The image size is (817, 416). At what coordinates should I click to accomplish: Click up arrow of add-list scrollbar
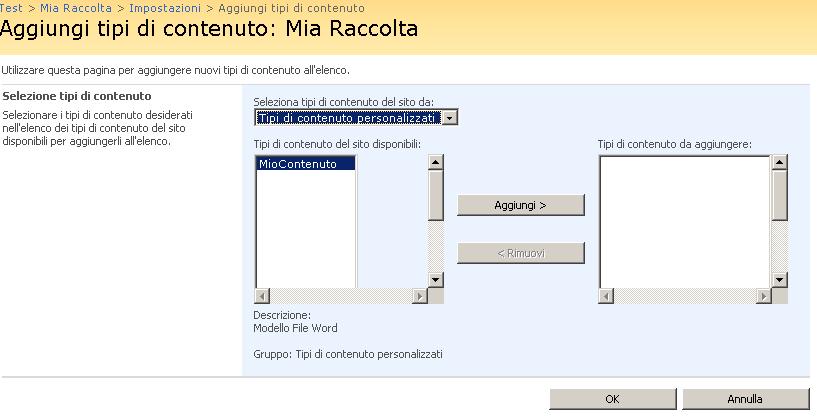pos(779,162)
